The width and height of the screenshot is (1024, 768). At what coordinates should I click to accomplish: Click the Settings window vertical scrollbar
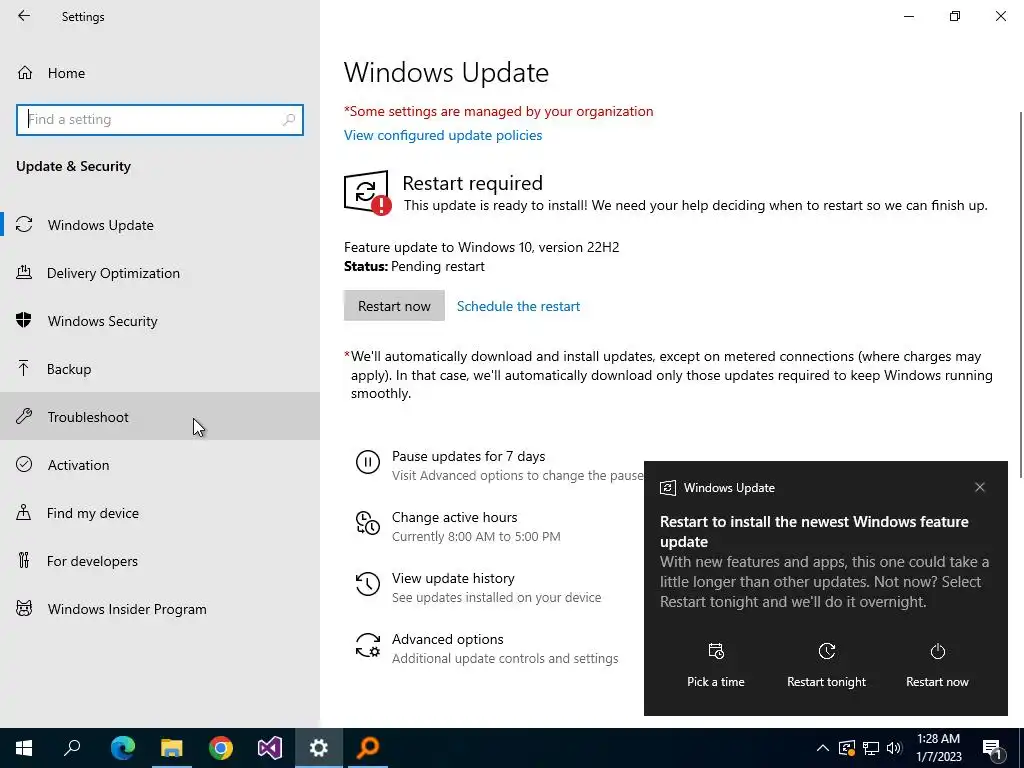tap(1020, 294)
